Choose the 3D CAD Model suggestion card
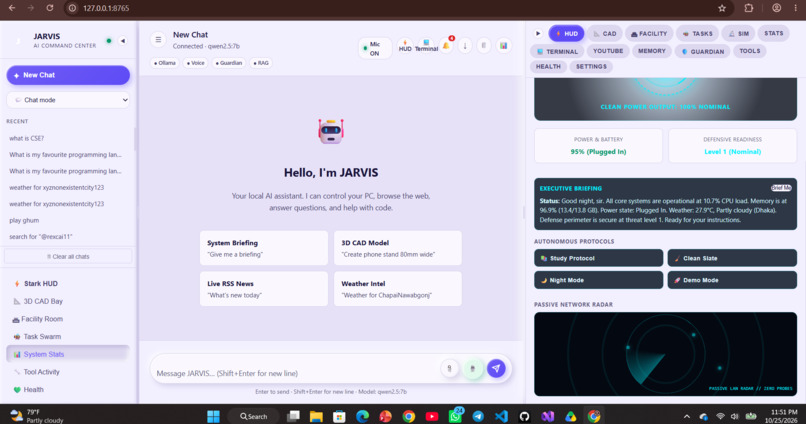The width and height of the screenshot is (806, 424). click(398, 248)
